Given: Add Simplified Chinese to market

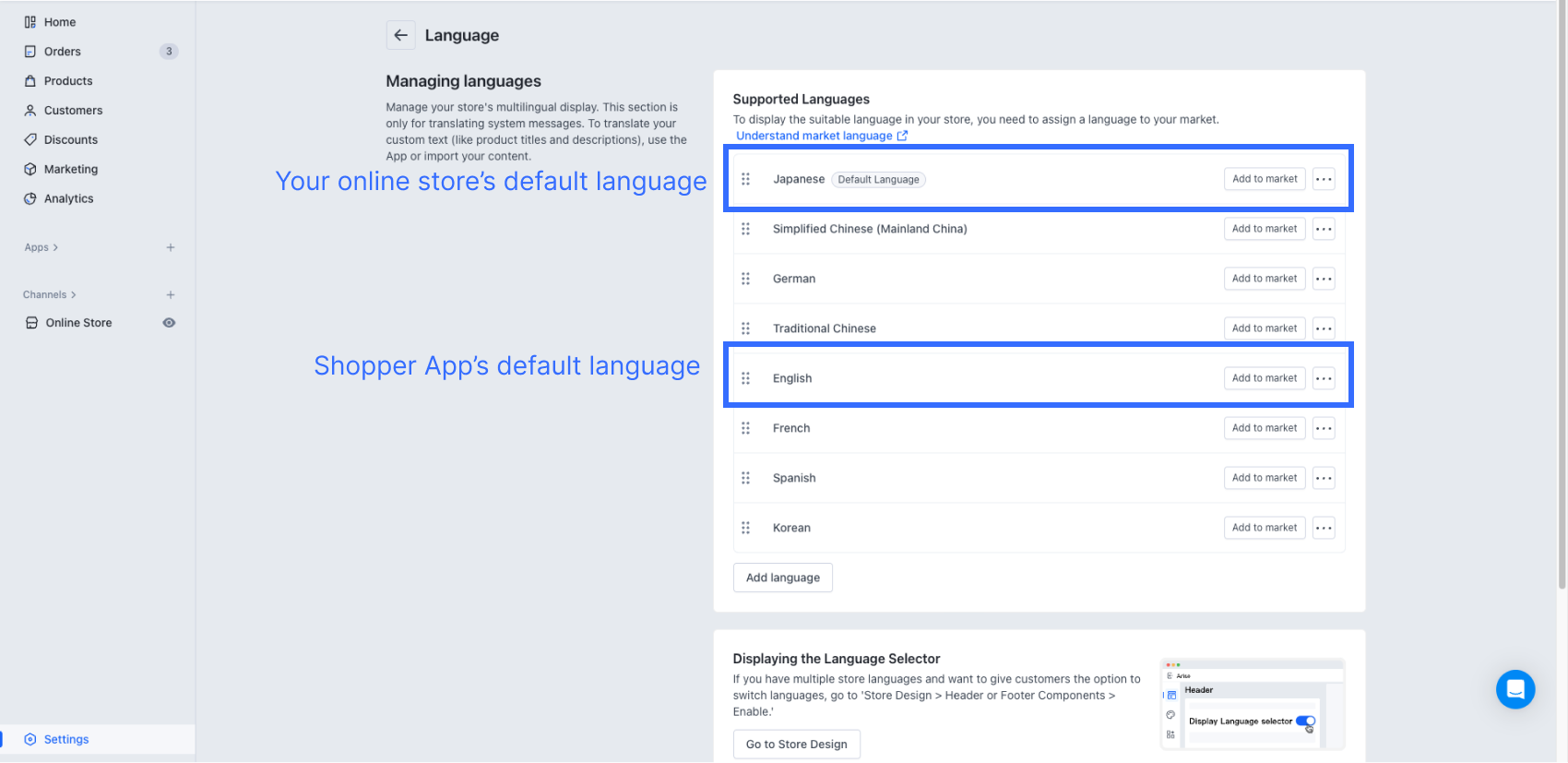Looking at the screenshot, I should [1265, 229].
